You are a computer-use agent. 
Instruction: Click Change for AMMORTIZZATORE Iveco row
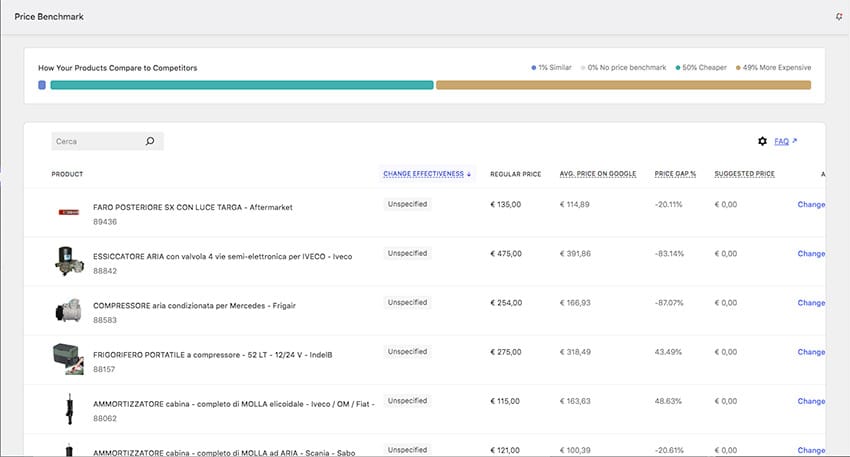811,401
